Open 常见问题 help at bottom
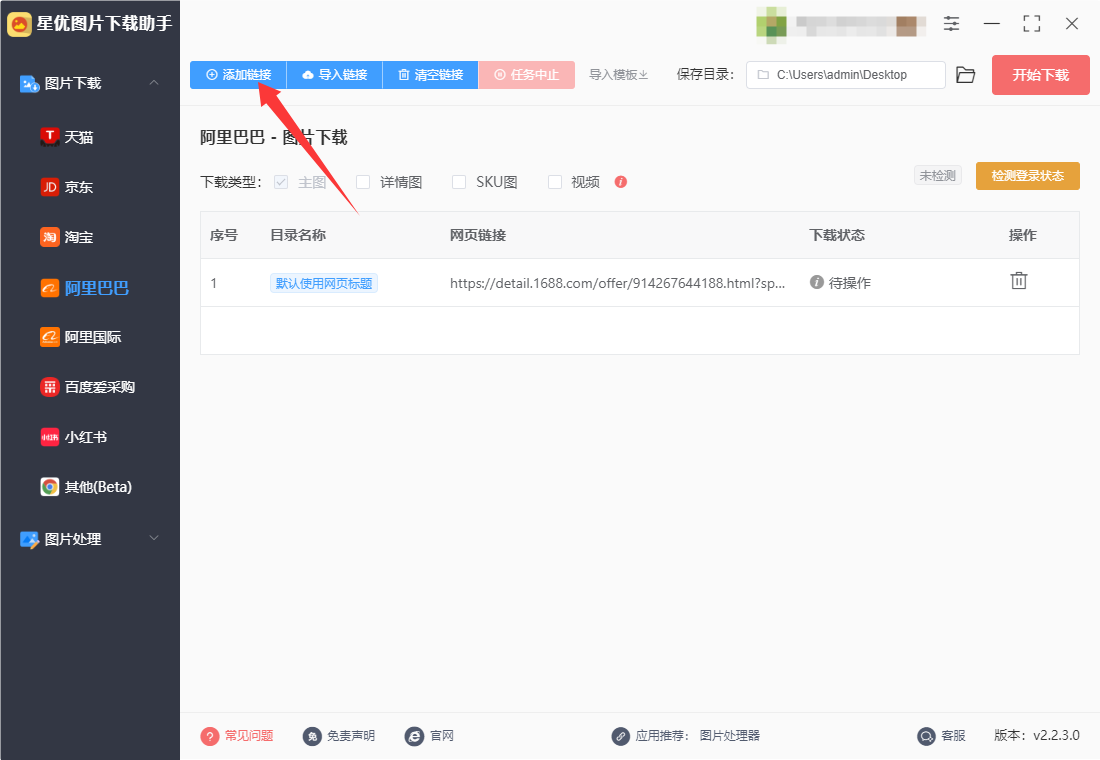 click(x=236, y=735)
